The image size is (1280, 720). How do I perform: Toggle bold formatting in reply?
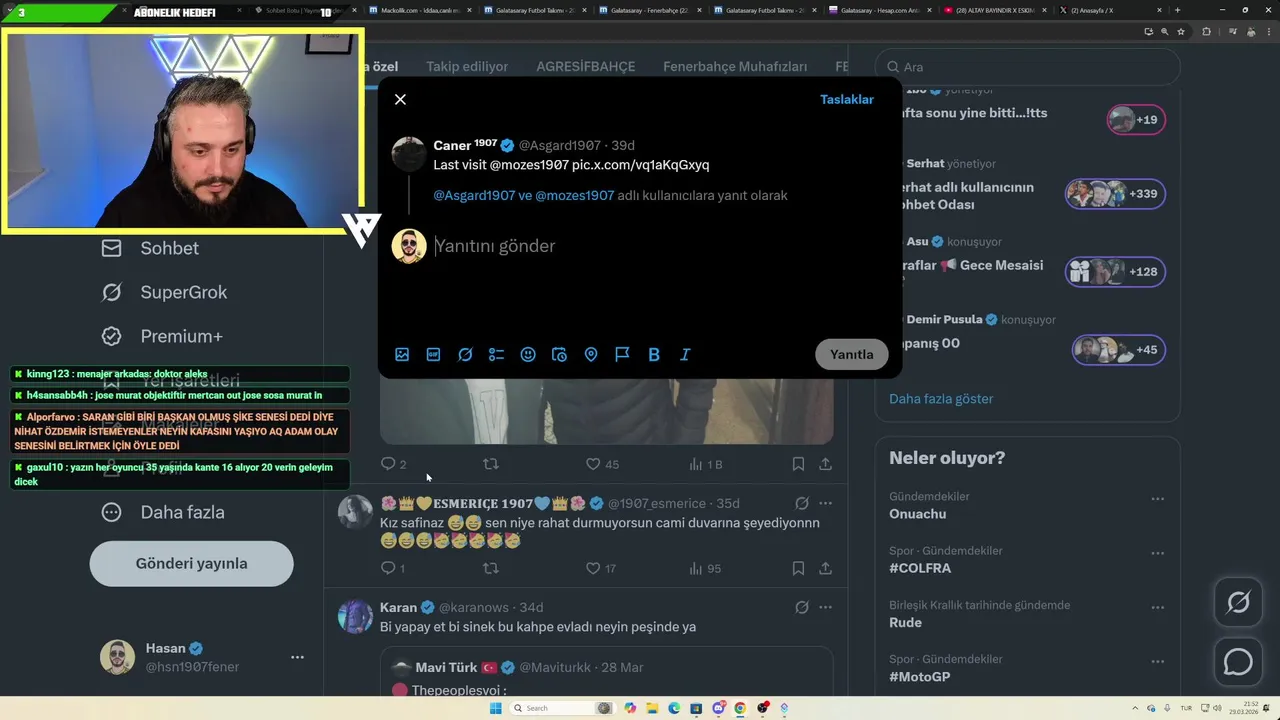point(654,354)
